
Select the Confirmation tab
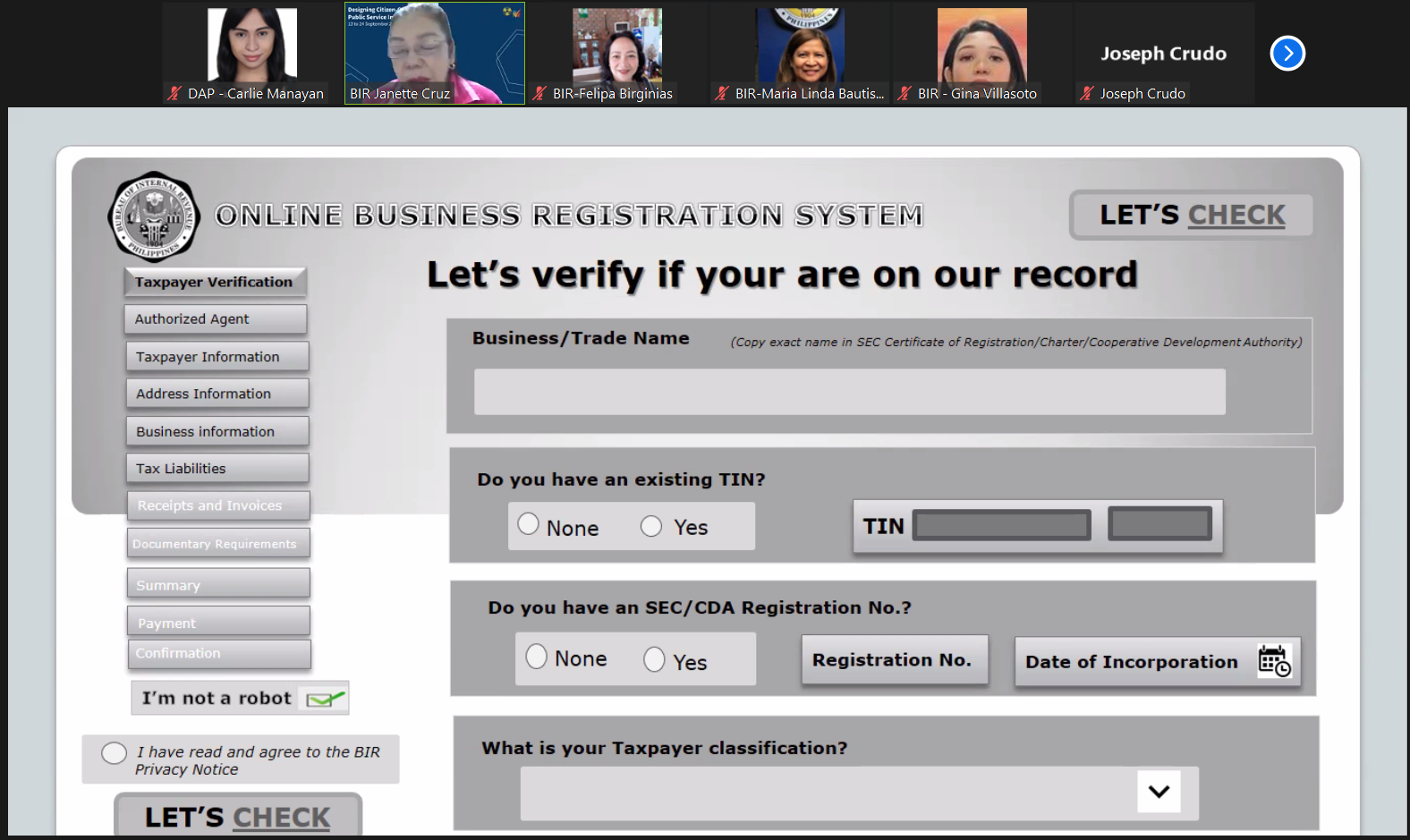pos(219,654)
